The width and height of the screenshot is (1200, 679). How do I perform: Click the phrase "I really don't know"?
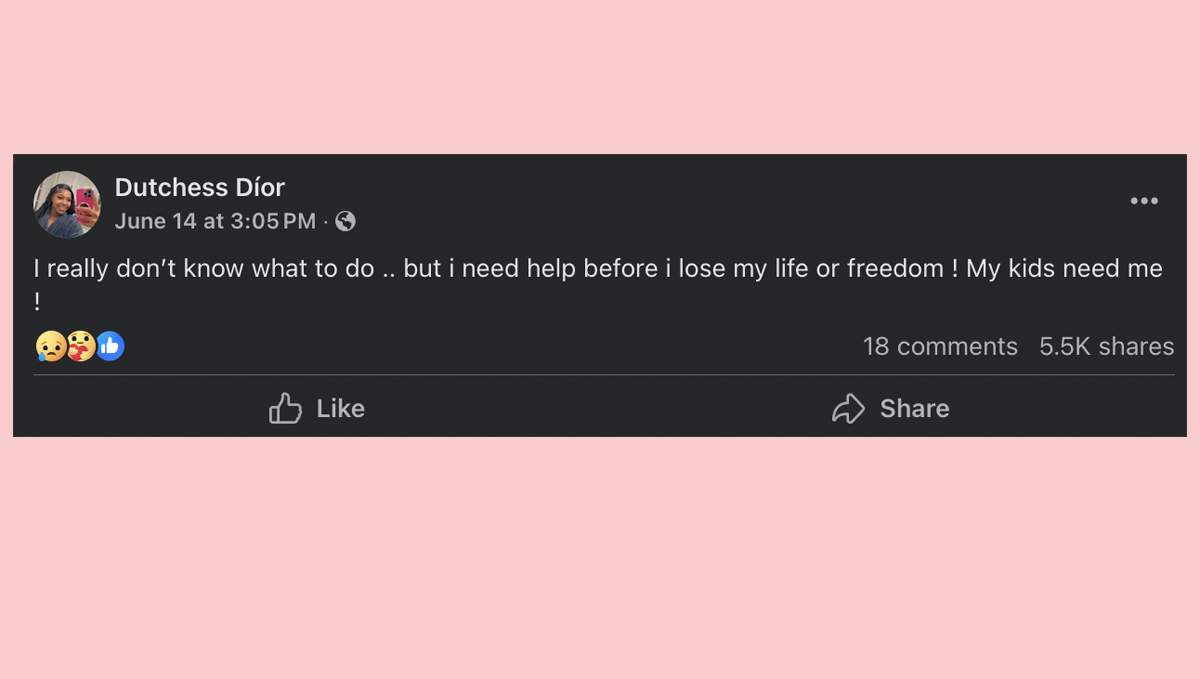point(140,268)
